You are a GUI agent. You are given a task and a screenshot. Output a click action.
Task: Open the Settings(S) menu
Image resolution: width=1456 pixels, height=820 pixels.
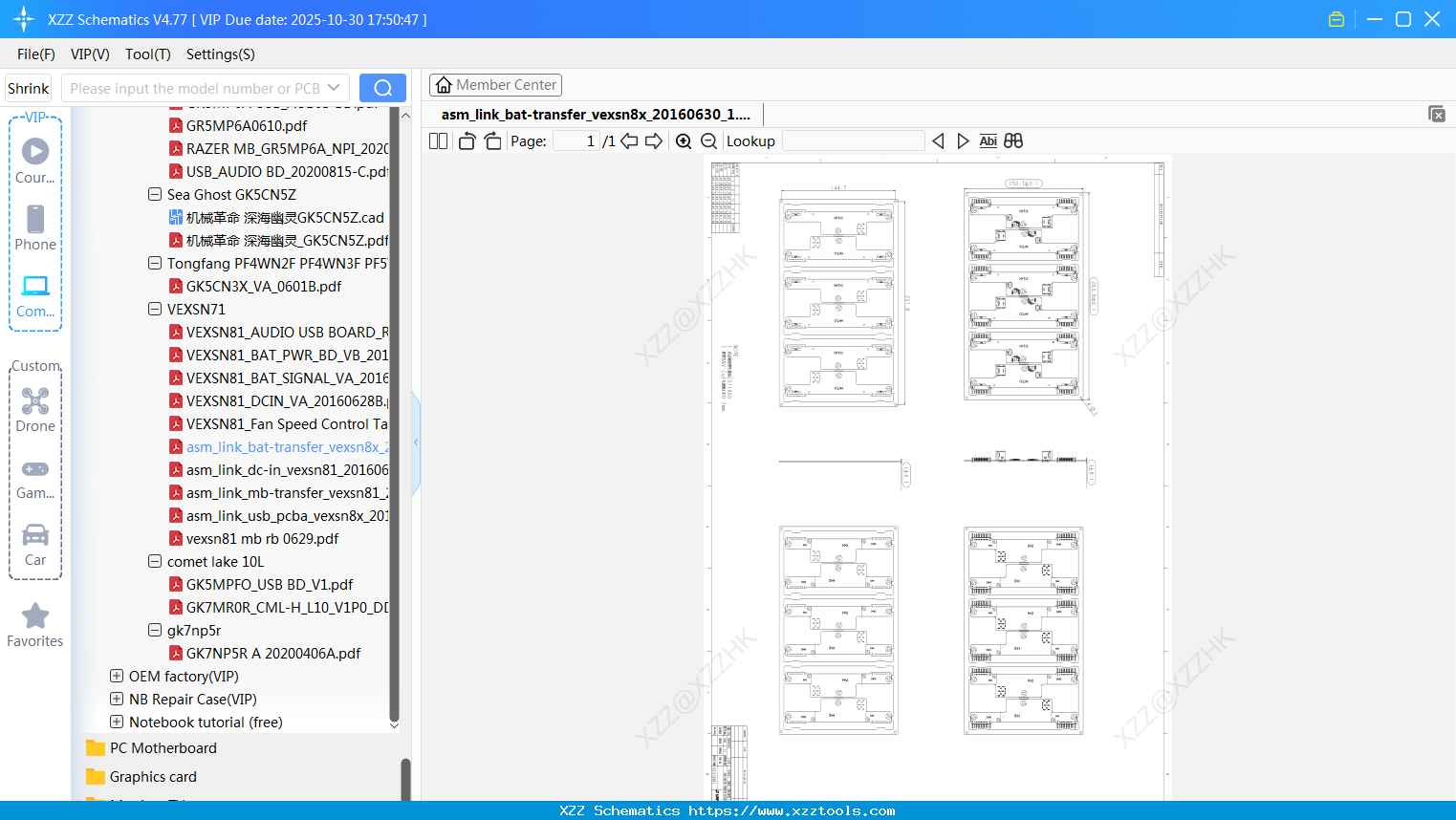click(221, 54)
